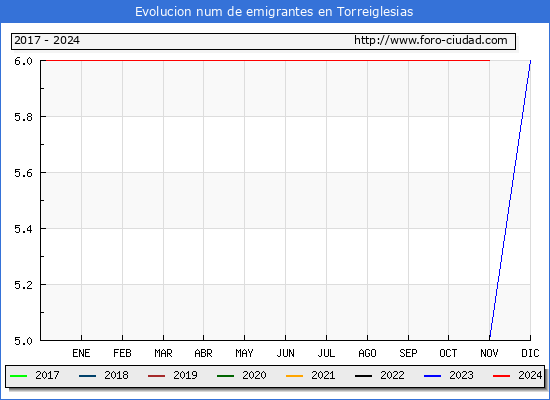
Task: Click the ENE month label
Action: tap(81, 353)
